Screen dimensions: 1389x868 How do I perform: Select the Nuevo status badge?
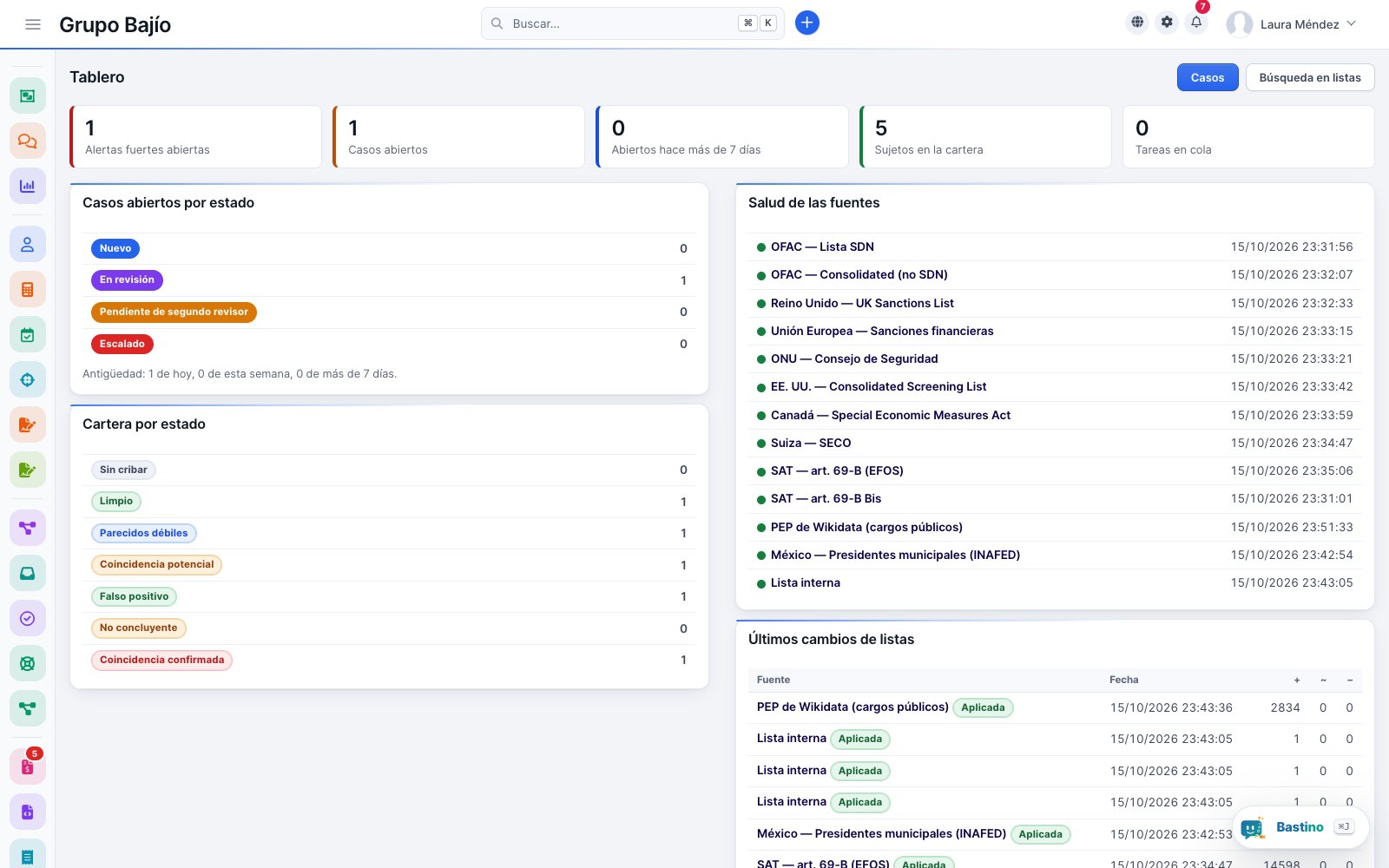click(x=115, y=248)
